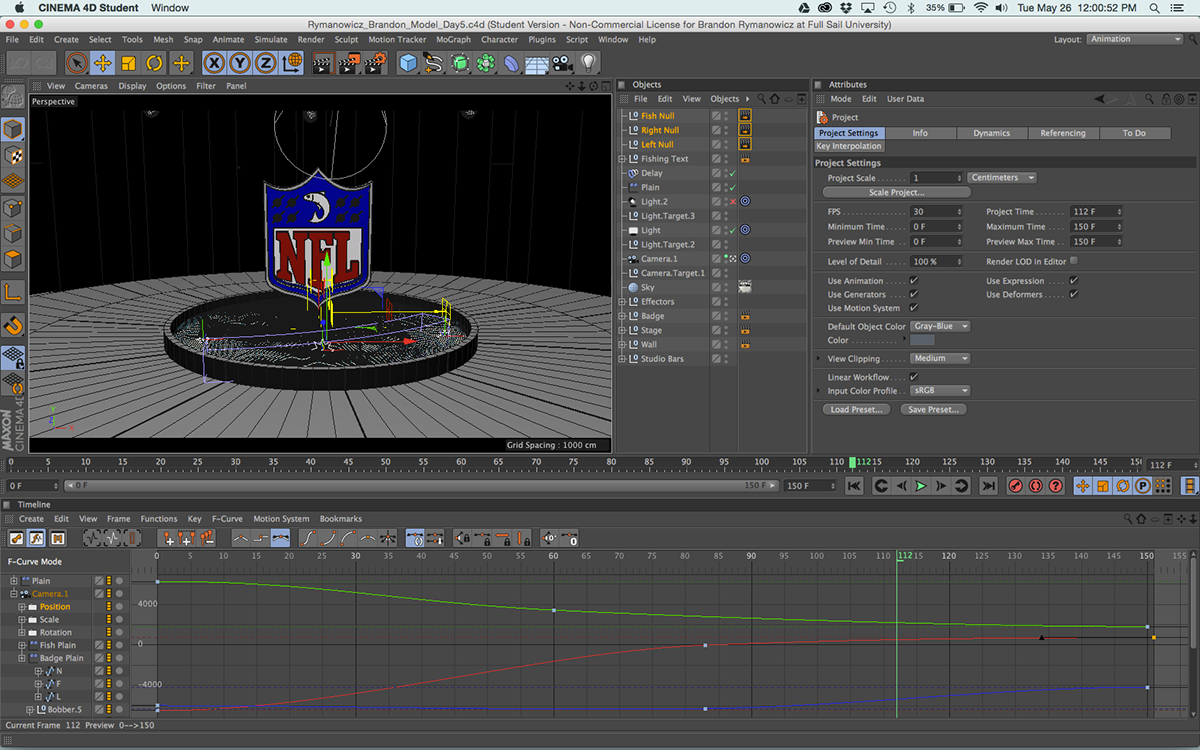Go to start of animation
1200x750 pixels.
[x=854, y=486]
